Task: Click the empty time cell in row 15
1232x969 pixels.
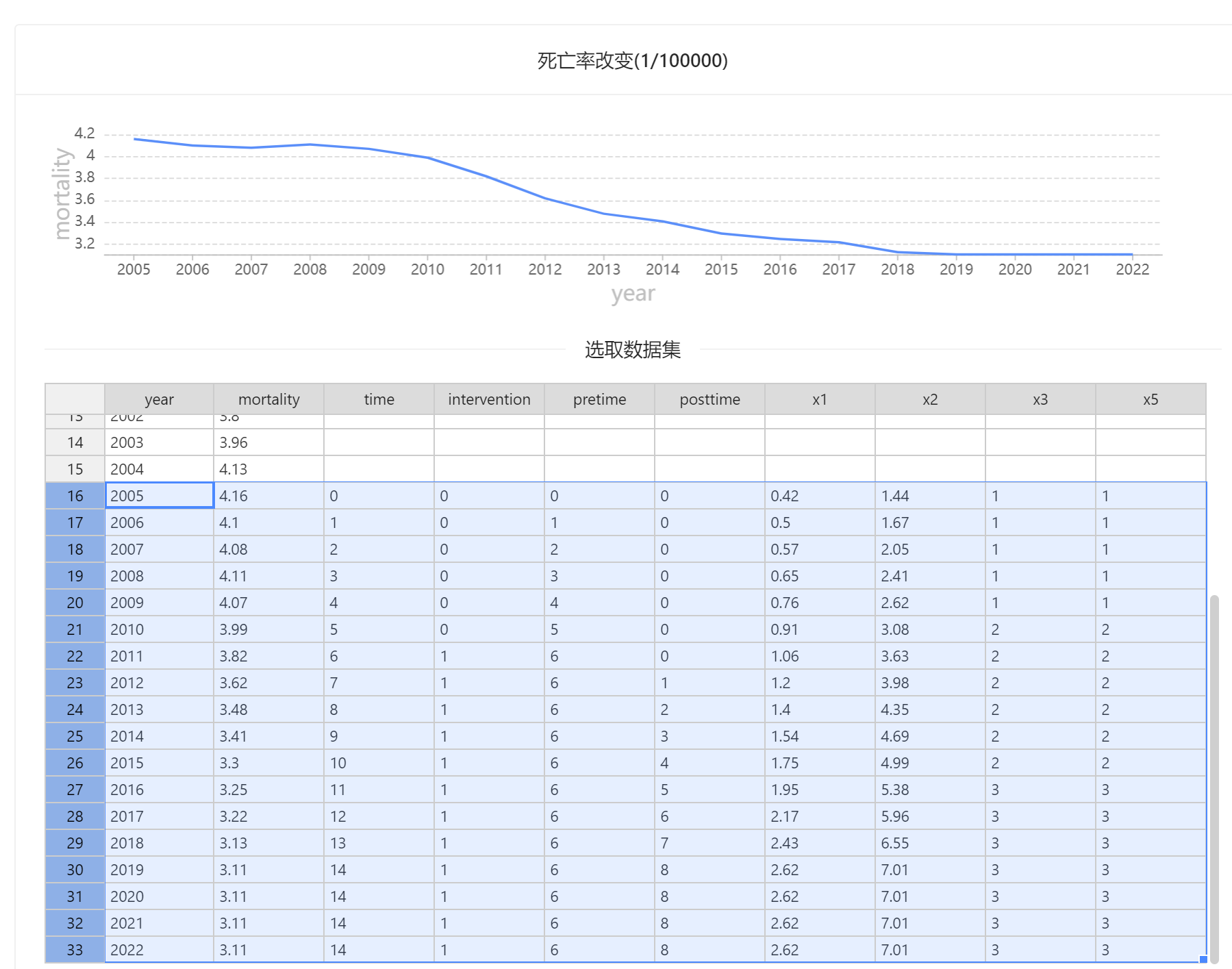Action: coord(379,469)
